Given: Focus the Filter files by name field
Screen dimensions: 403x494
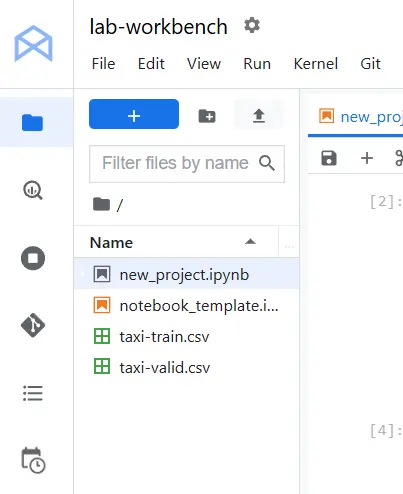Looking at the screenshot, I should click(187, 164).
